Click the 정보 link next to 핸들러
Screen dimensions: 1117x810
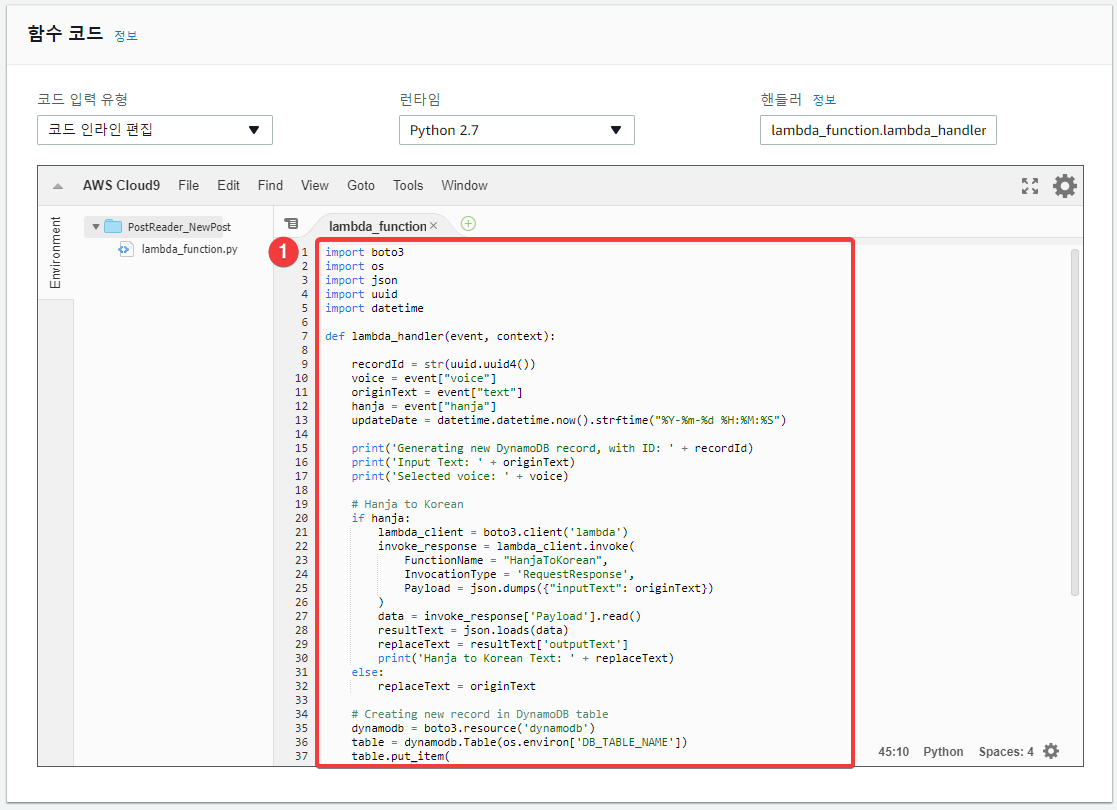[x=824, y=100]
